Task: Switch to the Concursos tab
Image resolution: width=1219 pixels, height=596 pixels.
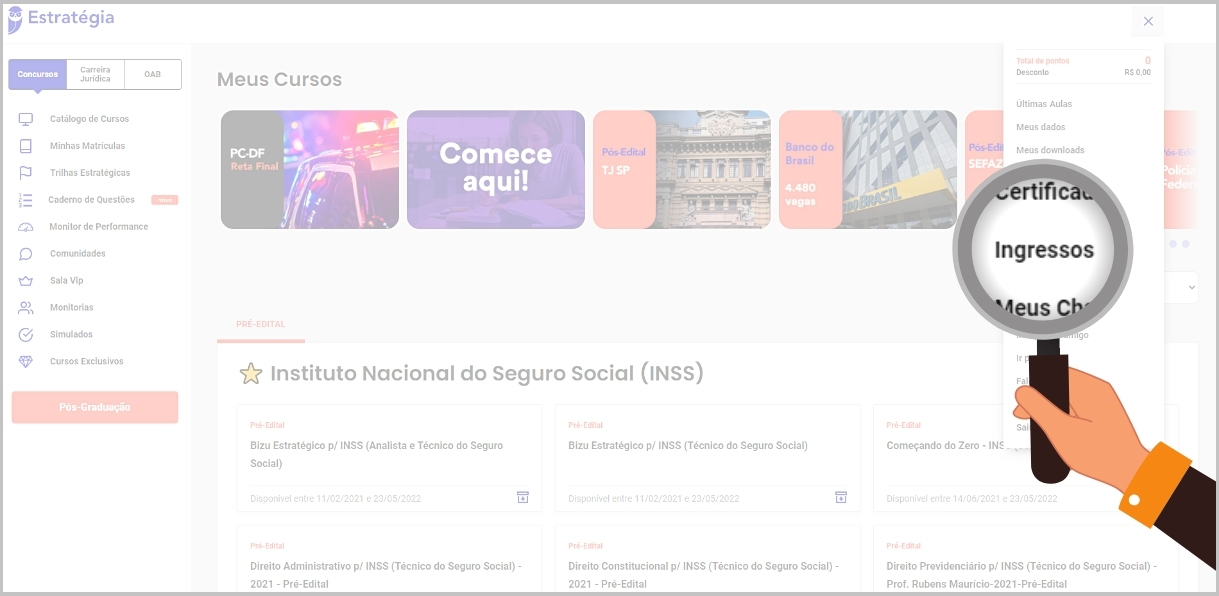Action: point(38,75)
